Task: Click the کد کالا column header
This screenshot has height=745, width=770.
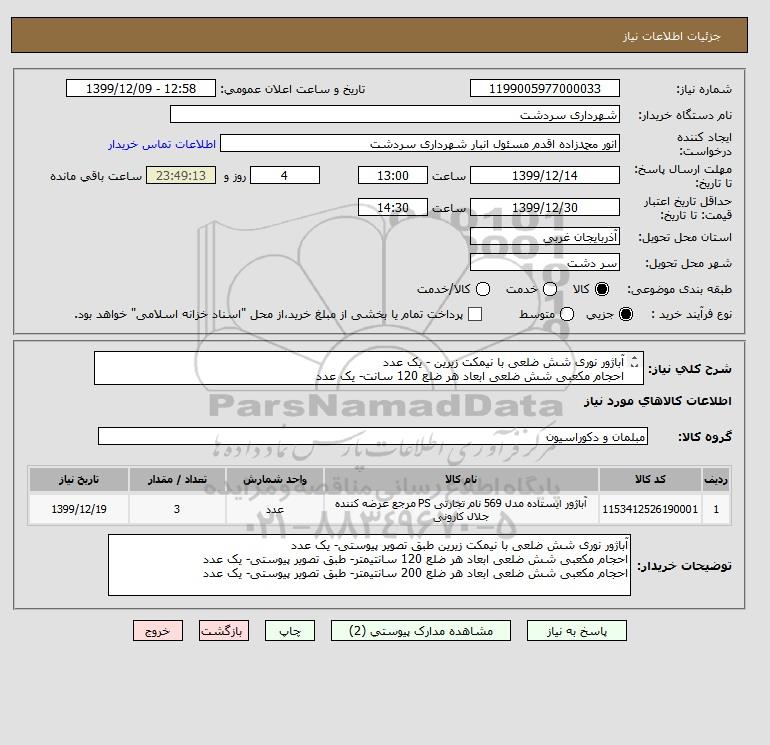Action: coord(650,479)
